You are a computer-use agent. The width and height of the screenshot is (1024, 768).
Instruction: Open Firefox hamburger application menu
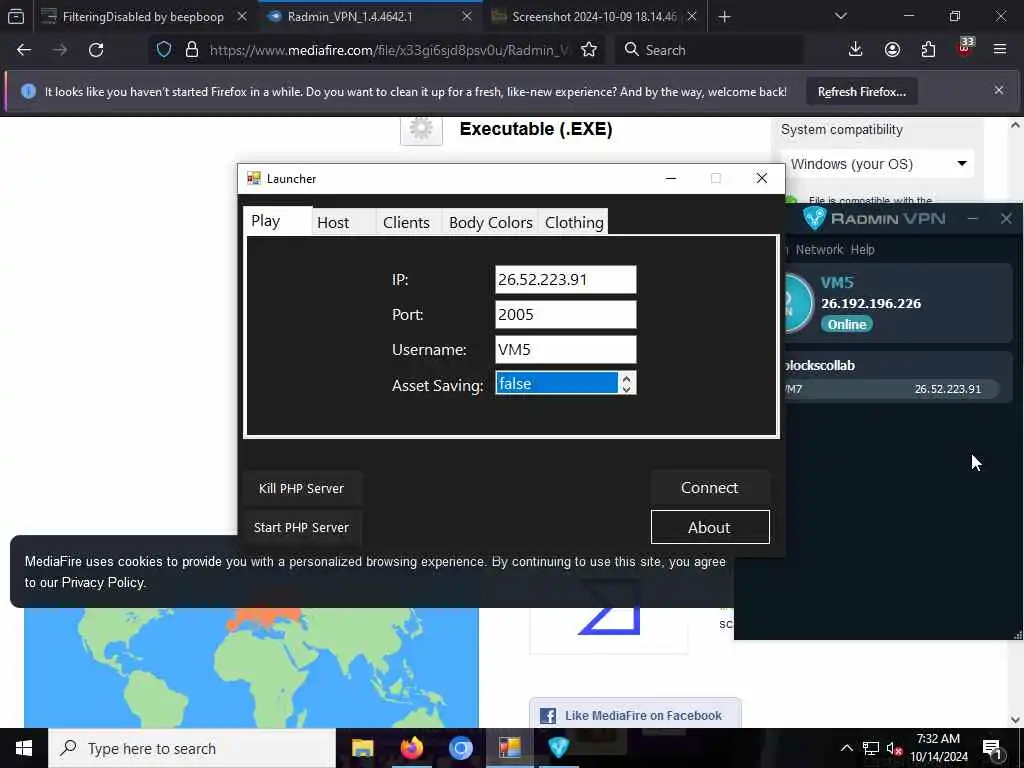[999, 50]
